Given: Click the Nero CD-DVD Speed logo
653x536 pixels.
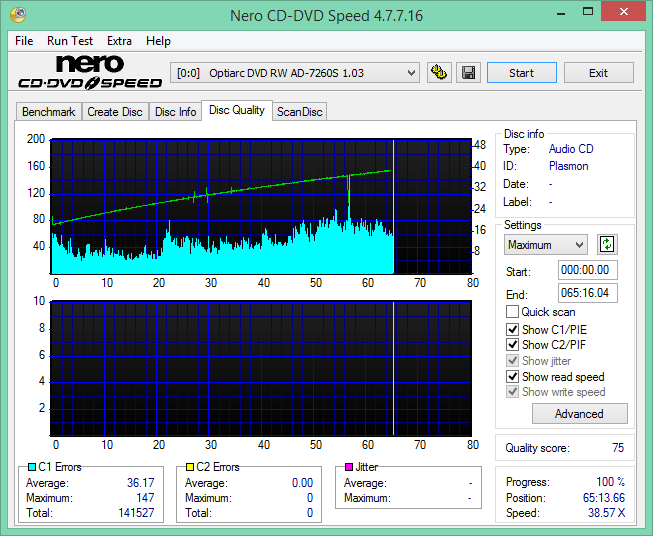Looking at the screenshot, I should pyautogui.click(x=90, y=72).
